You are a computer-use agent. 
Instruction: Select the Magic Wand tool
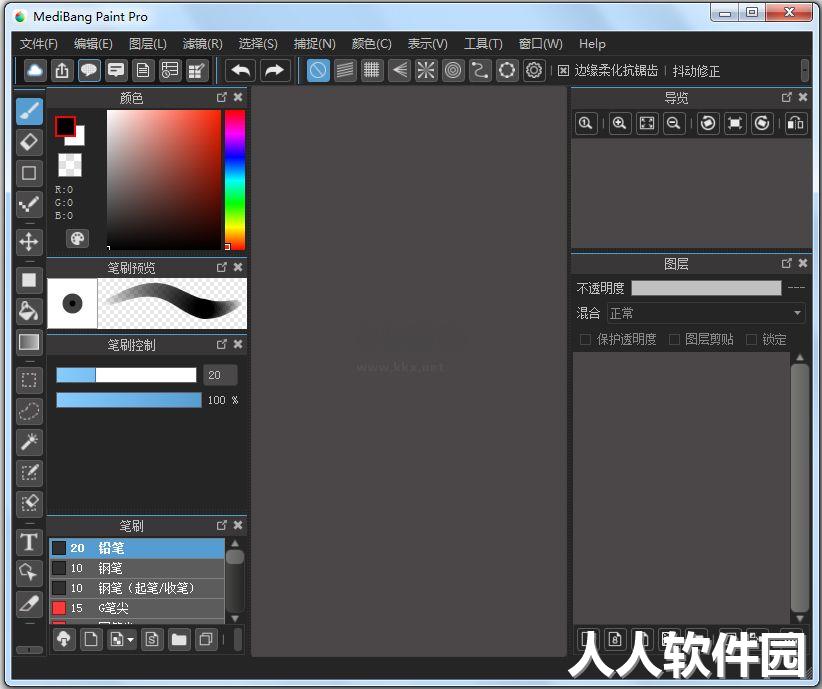tap(29, 442)
